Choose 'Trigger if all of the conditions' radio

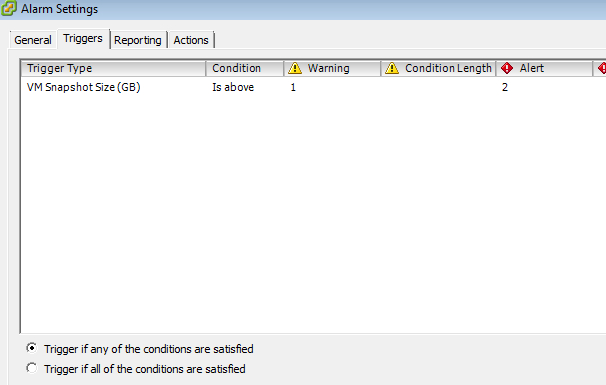(32, 368)
